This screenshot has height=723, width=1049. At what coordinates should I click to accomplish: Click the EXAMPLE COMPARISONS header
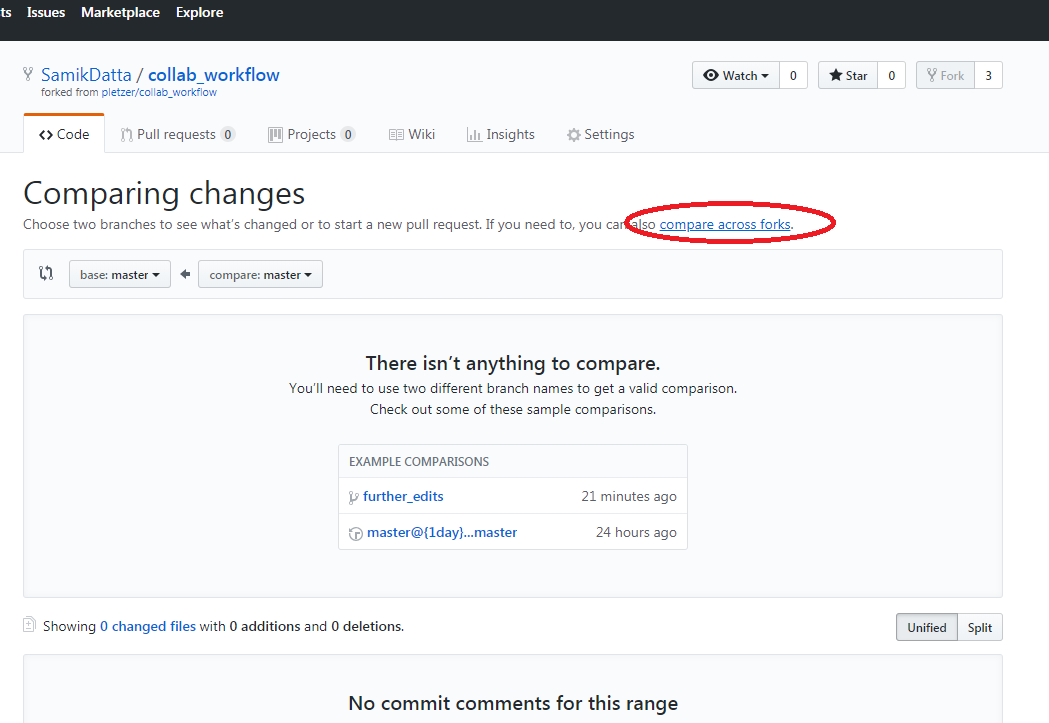tap(419, 461)
